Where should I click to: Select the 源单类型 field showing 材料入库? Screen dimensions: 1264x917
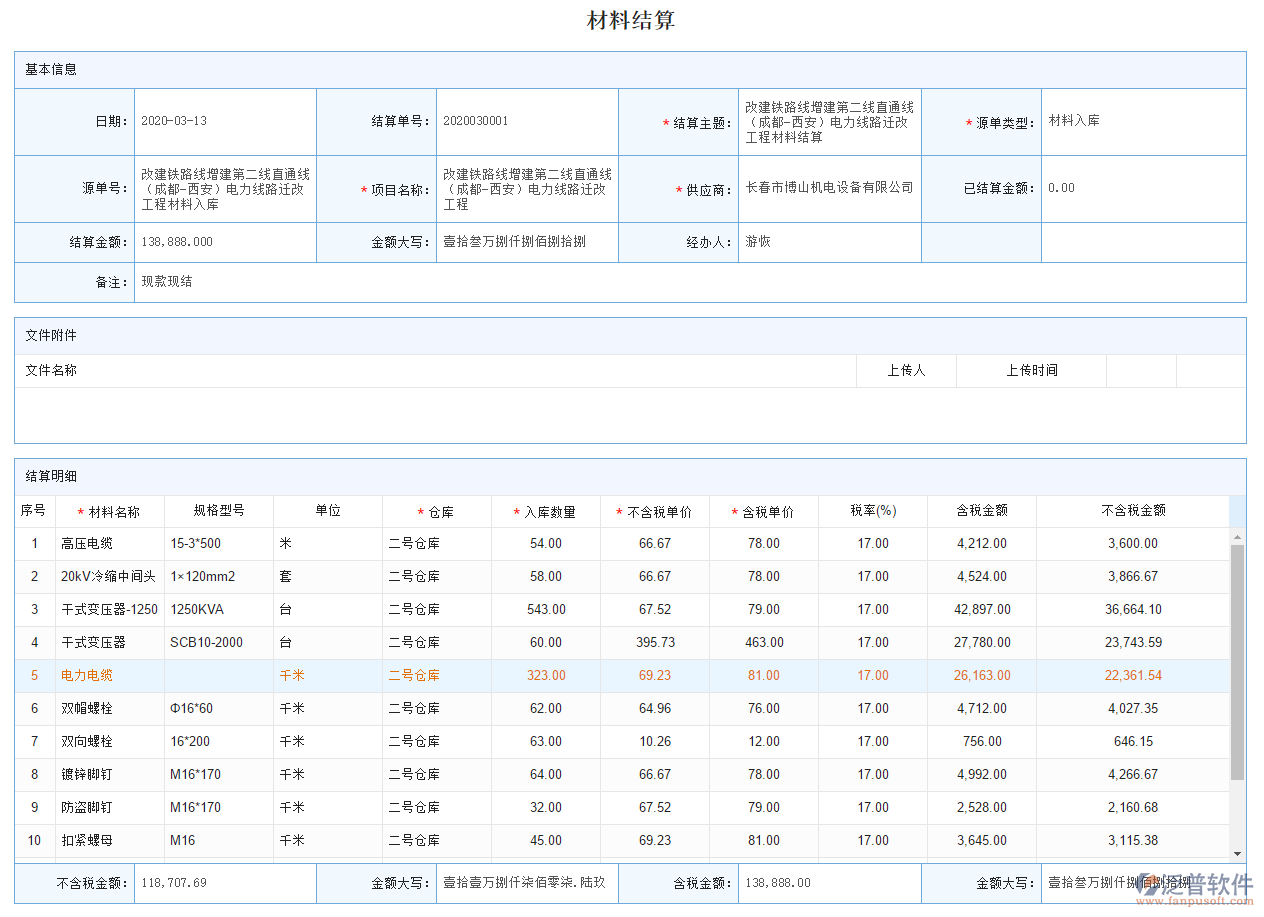coord(1142,122)
